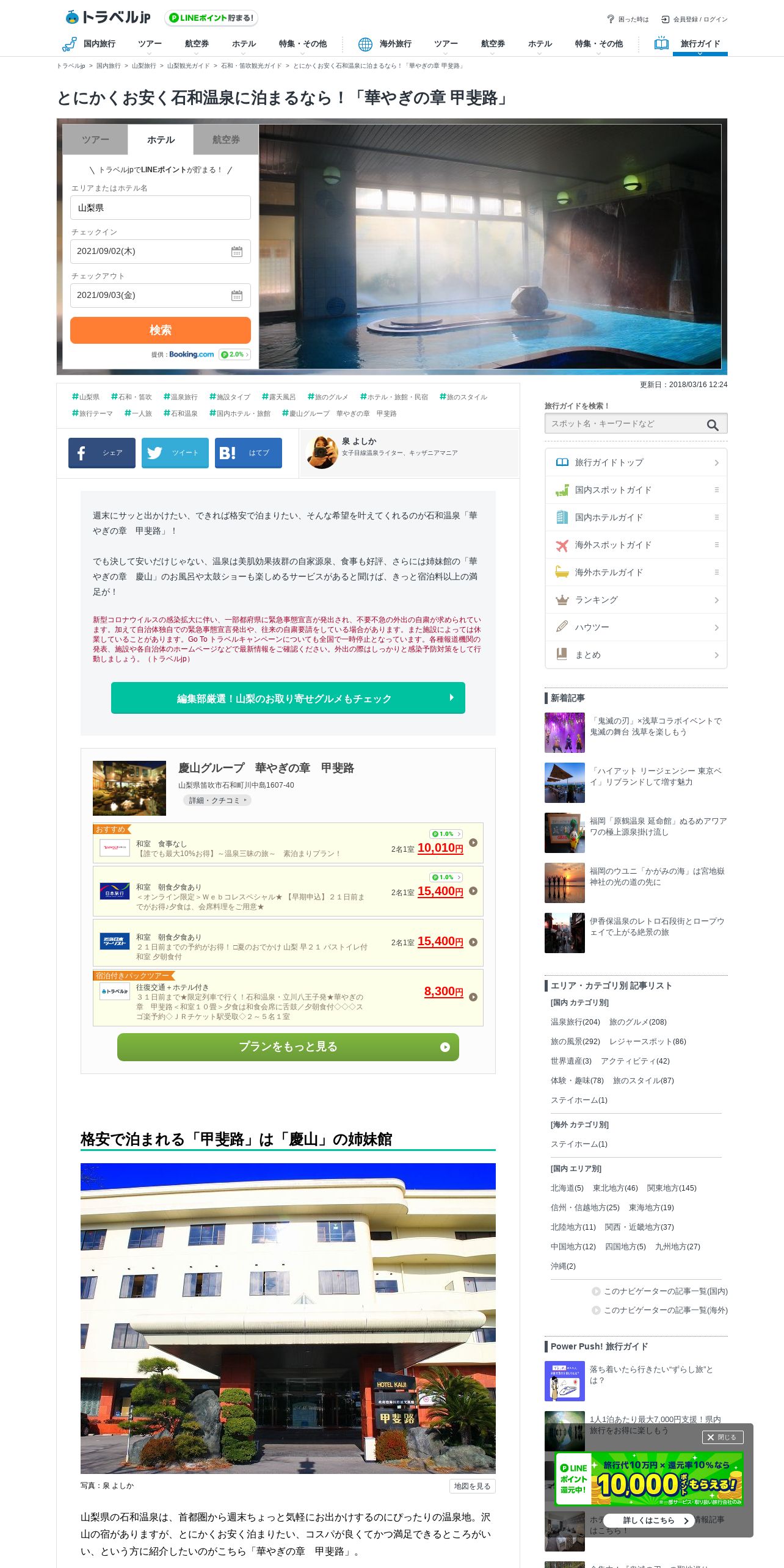784x1568 pixels.
Task: Expand 国内ホテルガイド sidebar item
Action: click(636, 517)
